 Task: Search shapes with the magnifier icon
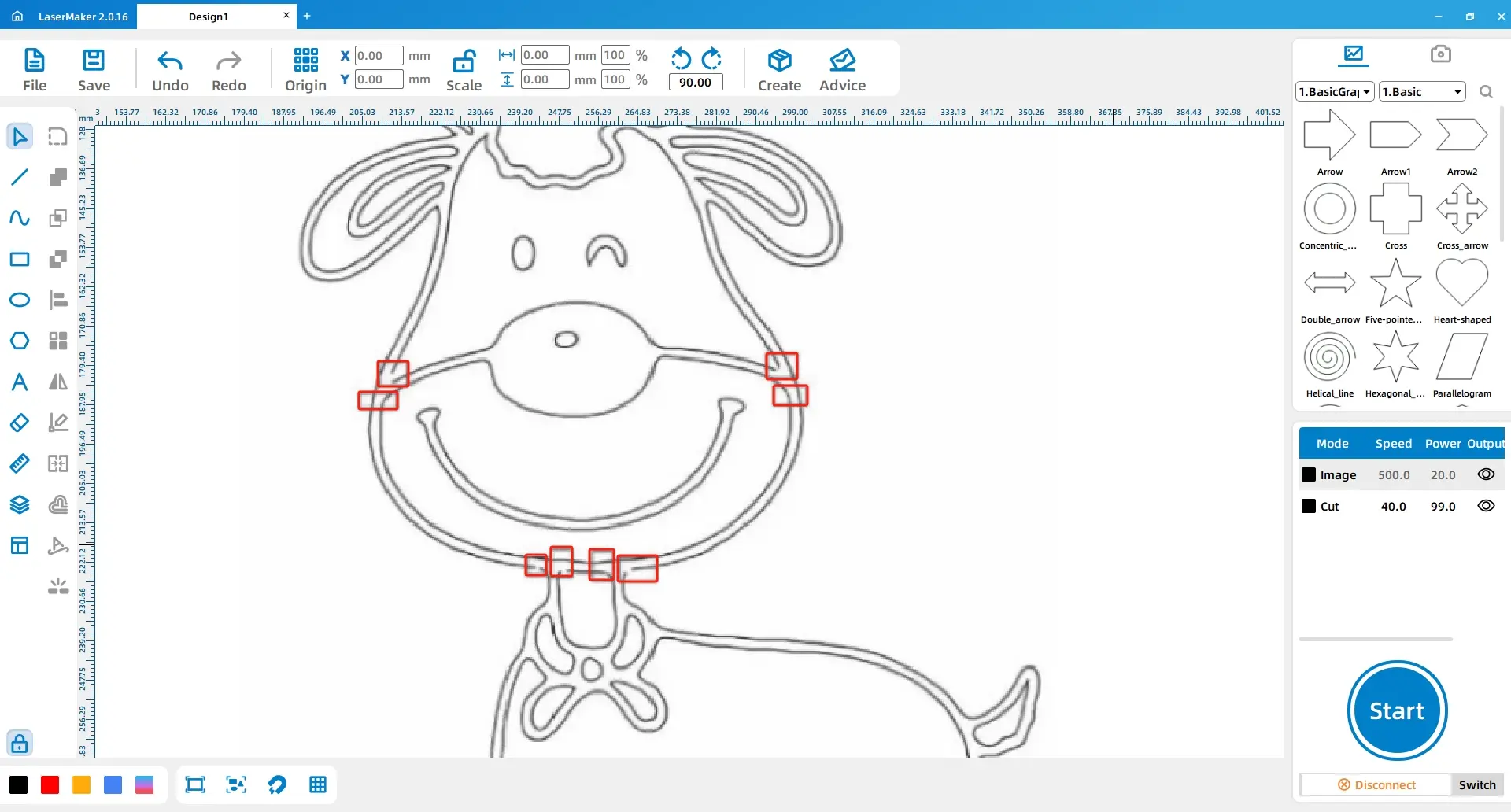point(1486,92)
